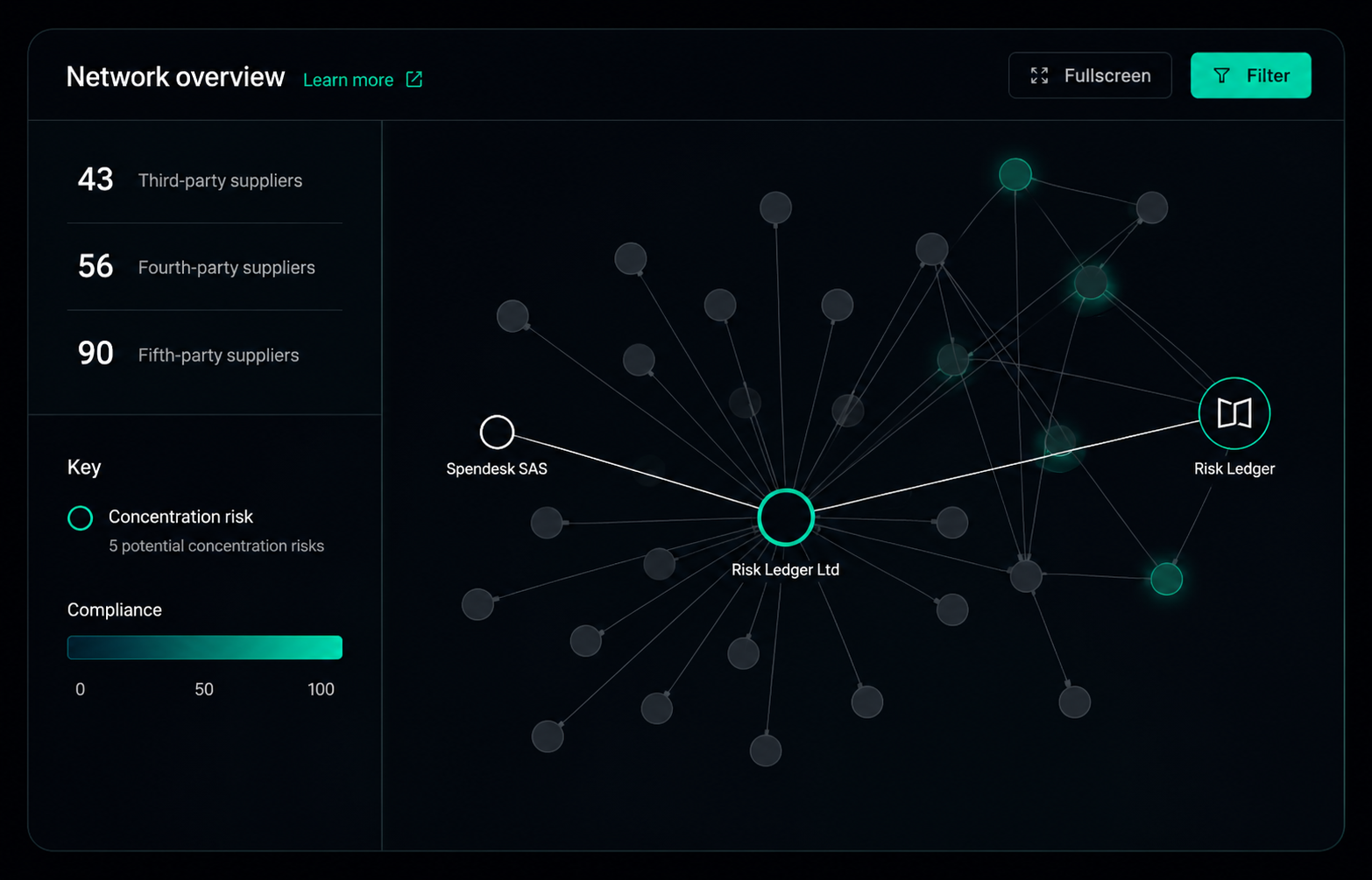Click the Compliance gradient scale bar
Viewport: 1372px width, 880px height.
pyautogui.click(x=205, y=647)
